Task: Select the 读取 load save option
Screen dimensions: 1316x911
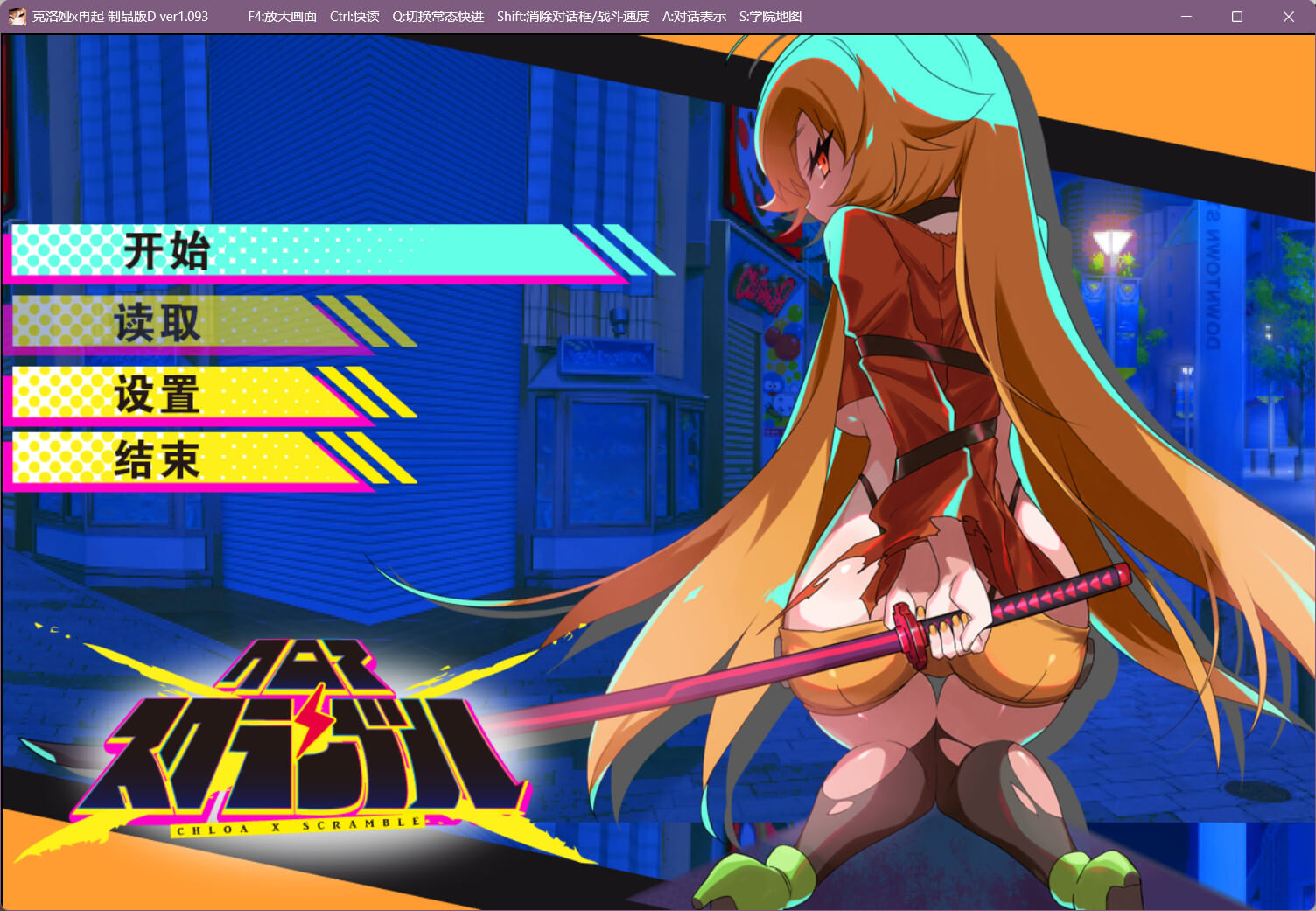Action: coord(157,323)
